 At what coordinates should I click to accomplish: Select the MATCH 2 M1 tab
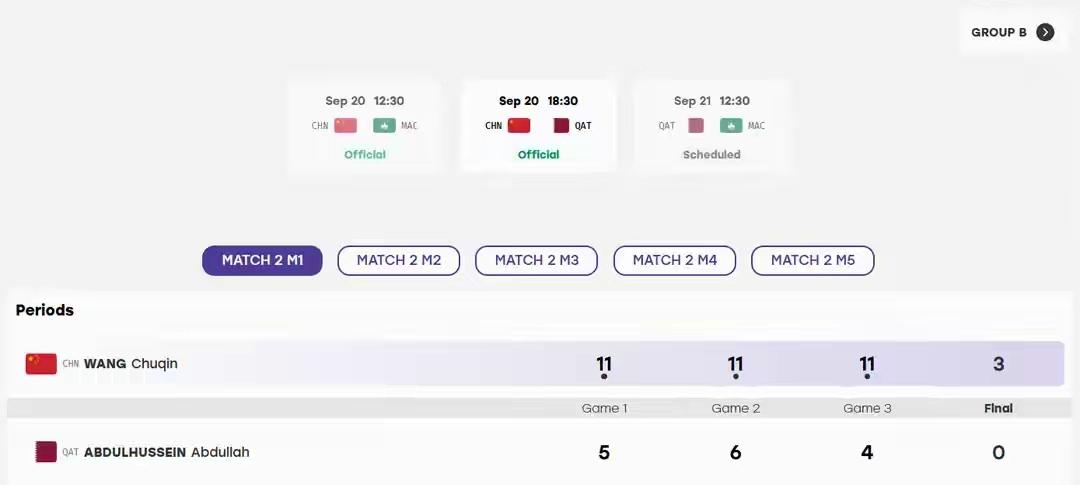(x=262, y=260)
